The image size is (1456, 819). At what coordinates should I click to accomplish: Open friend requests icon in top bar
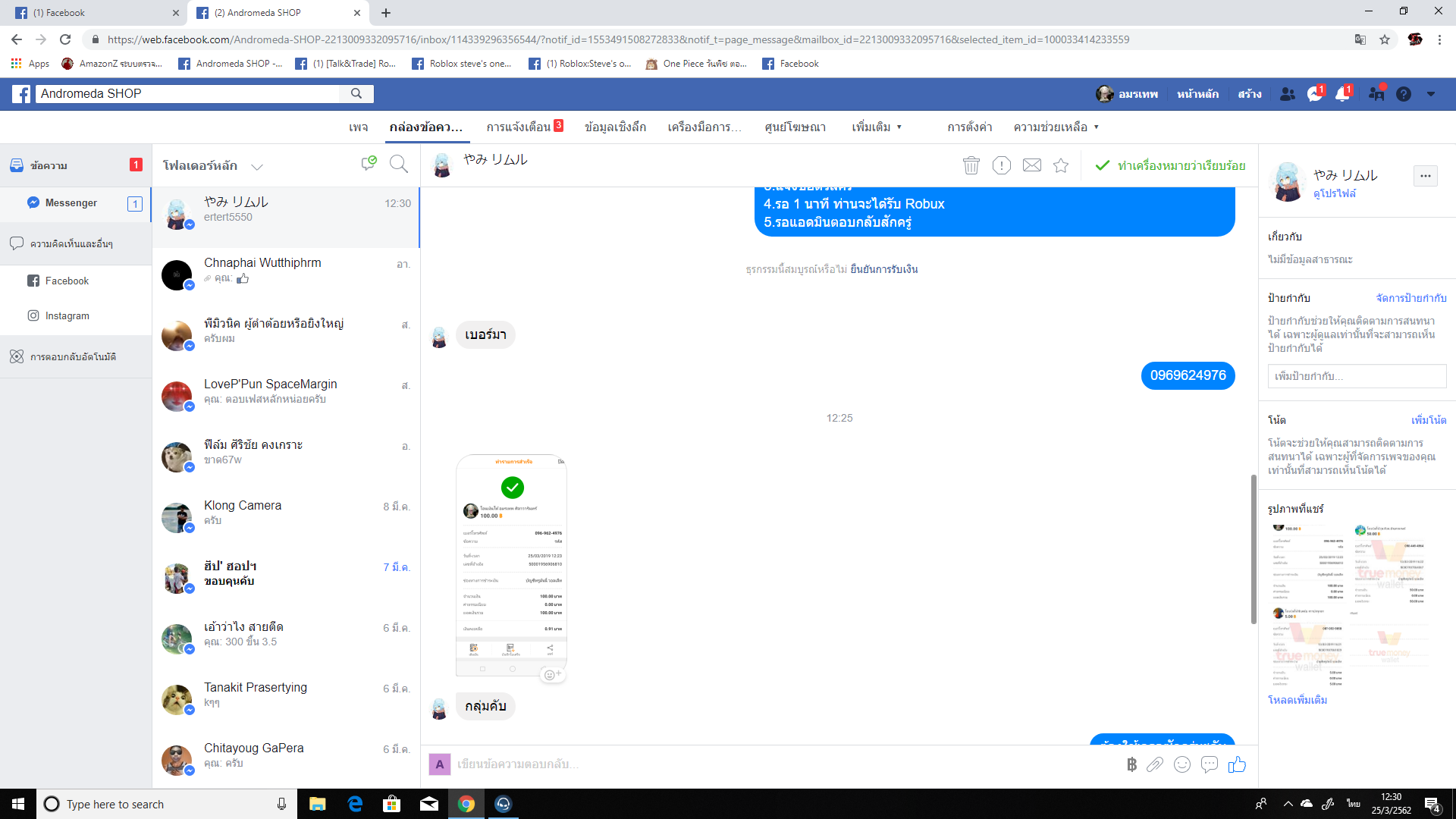pos(1288,94)
